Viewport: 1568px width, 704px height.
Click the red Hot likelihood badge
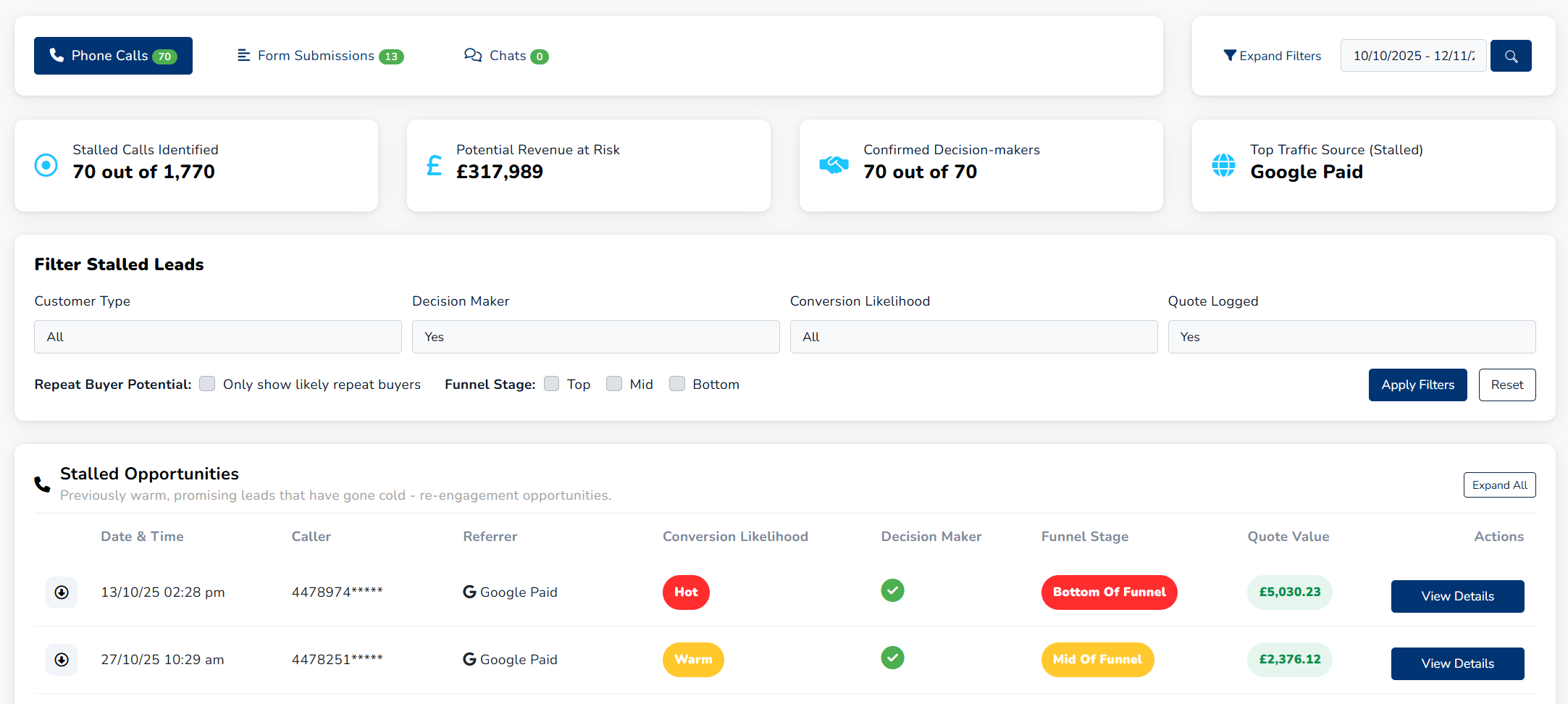tap(685, 592)
